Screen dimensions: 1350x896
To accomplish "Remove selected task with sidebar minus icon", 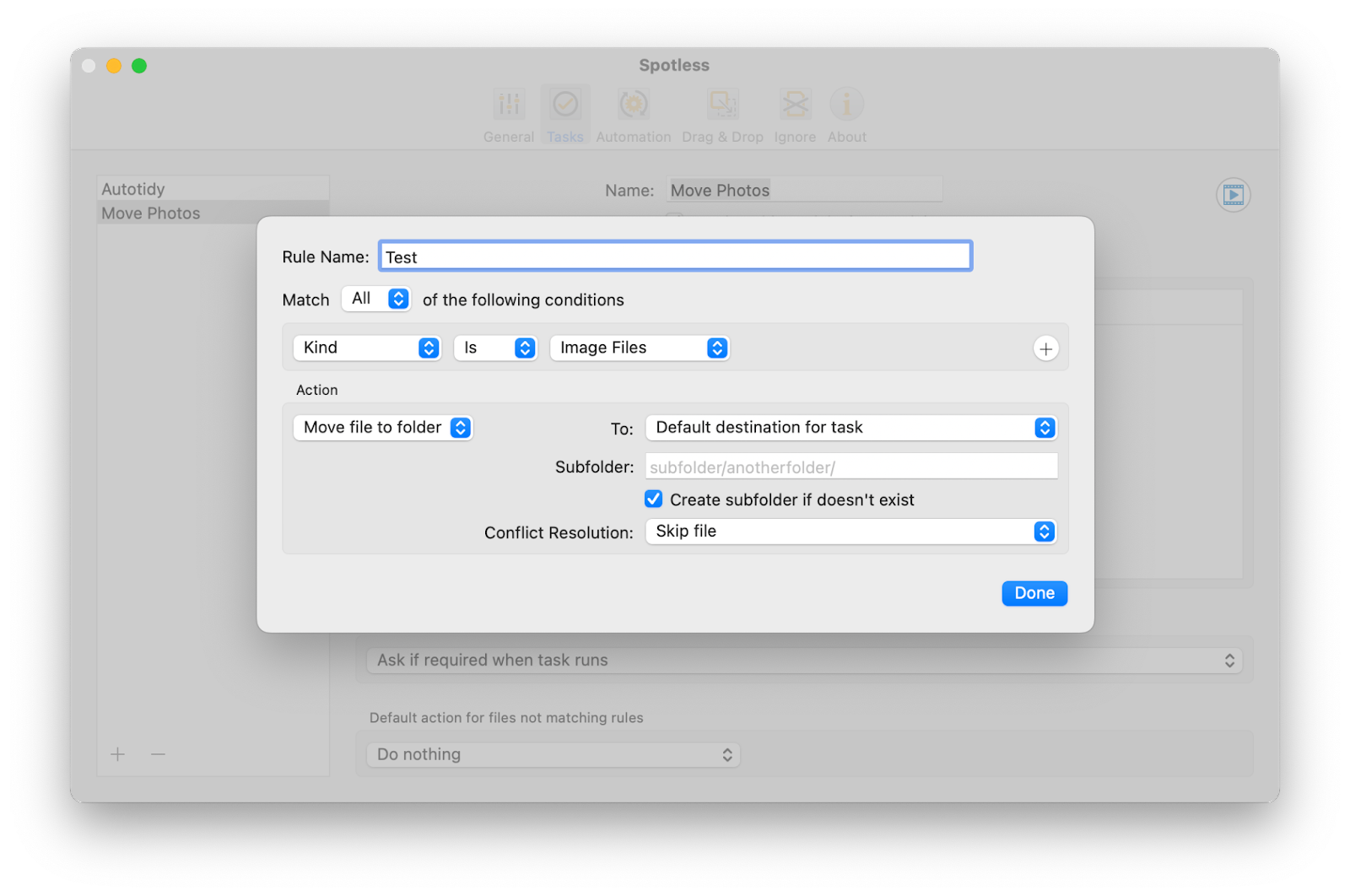I will (157, 754).
